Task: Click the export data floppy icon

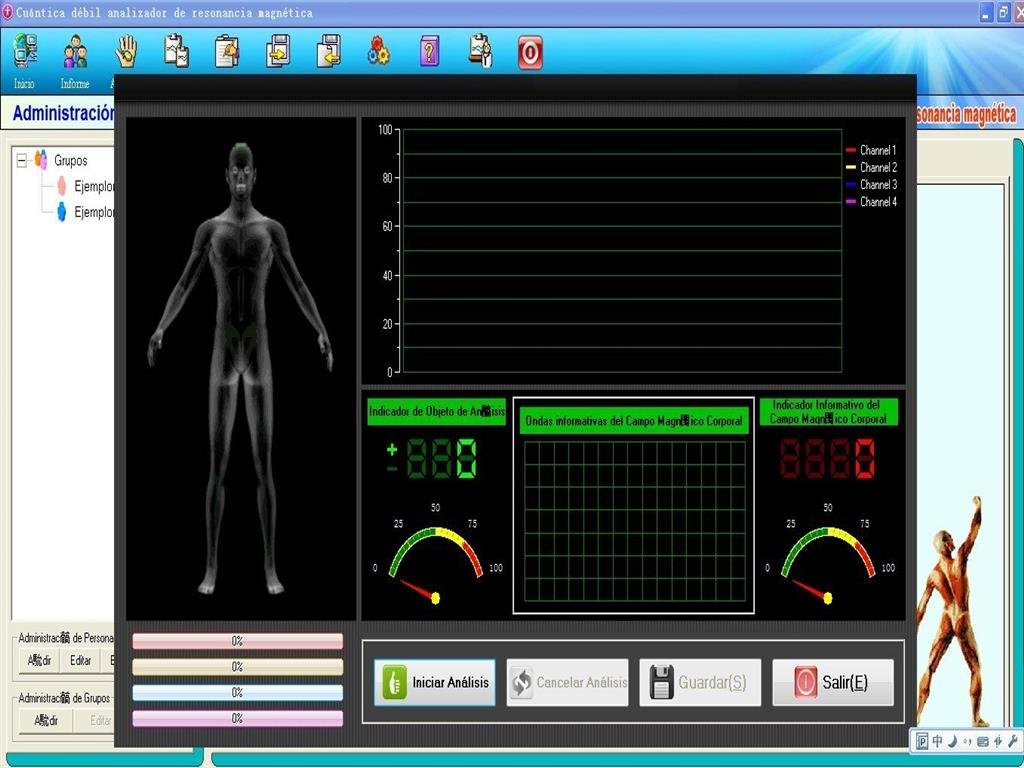Action: tap(278, 51)
